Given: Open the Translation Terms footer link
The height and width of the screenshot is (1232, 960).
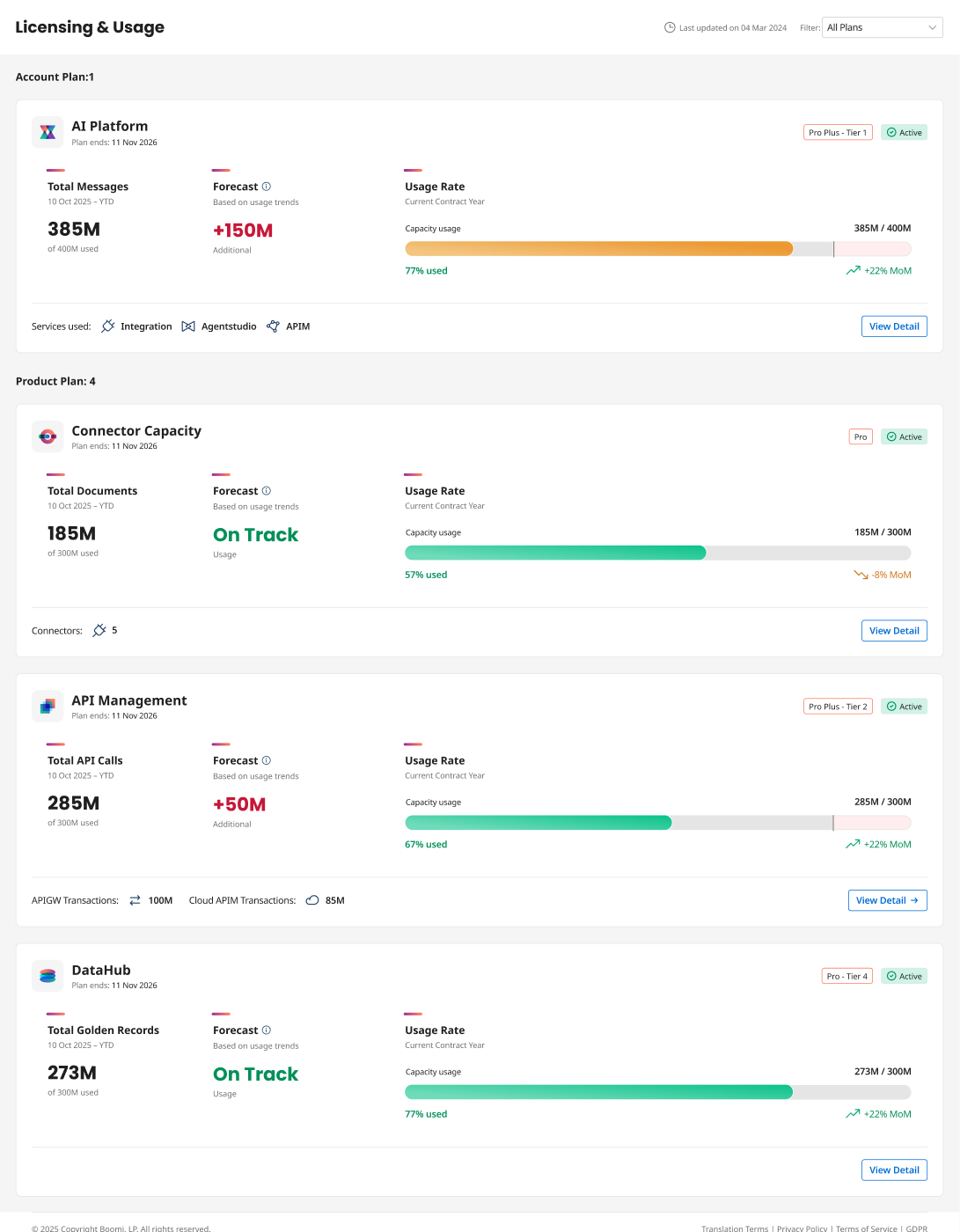Looking at the screenshot, I should pos(735,1228).
